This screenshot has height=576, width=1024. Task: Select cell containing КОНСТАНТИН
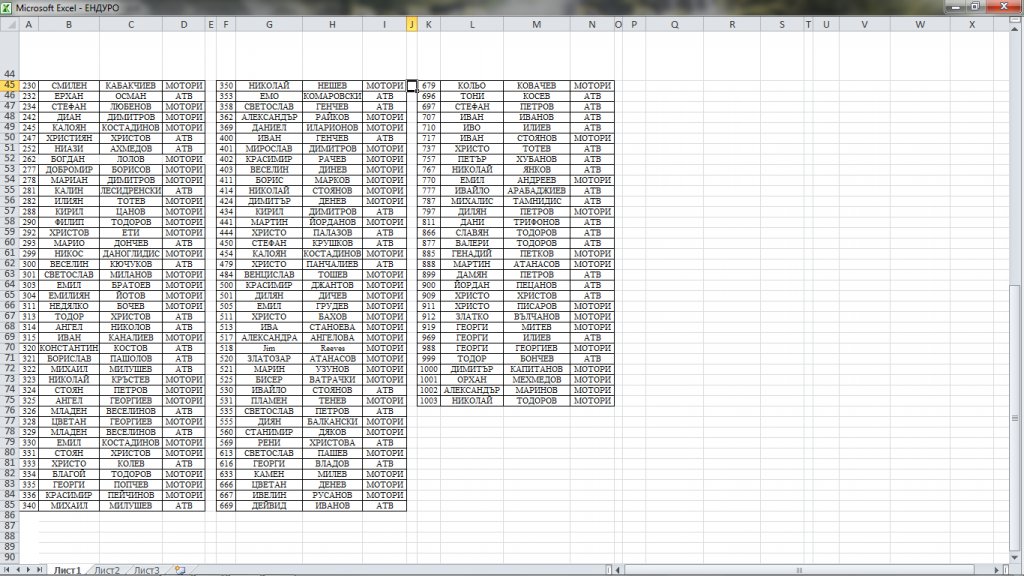coord(69,347)
